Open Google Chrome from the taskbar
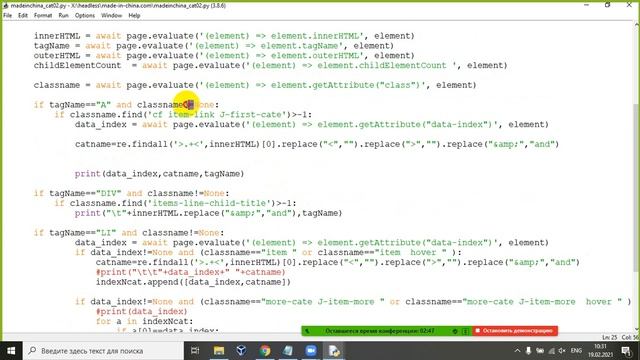Viewport: 640px width, 360px height. [265, 351]
